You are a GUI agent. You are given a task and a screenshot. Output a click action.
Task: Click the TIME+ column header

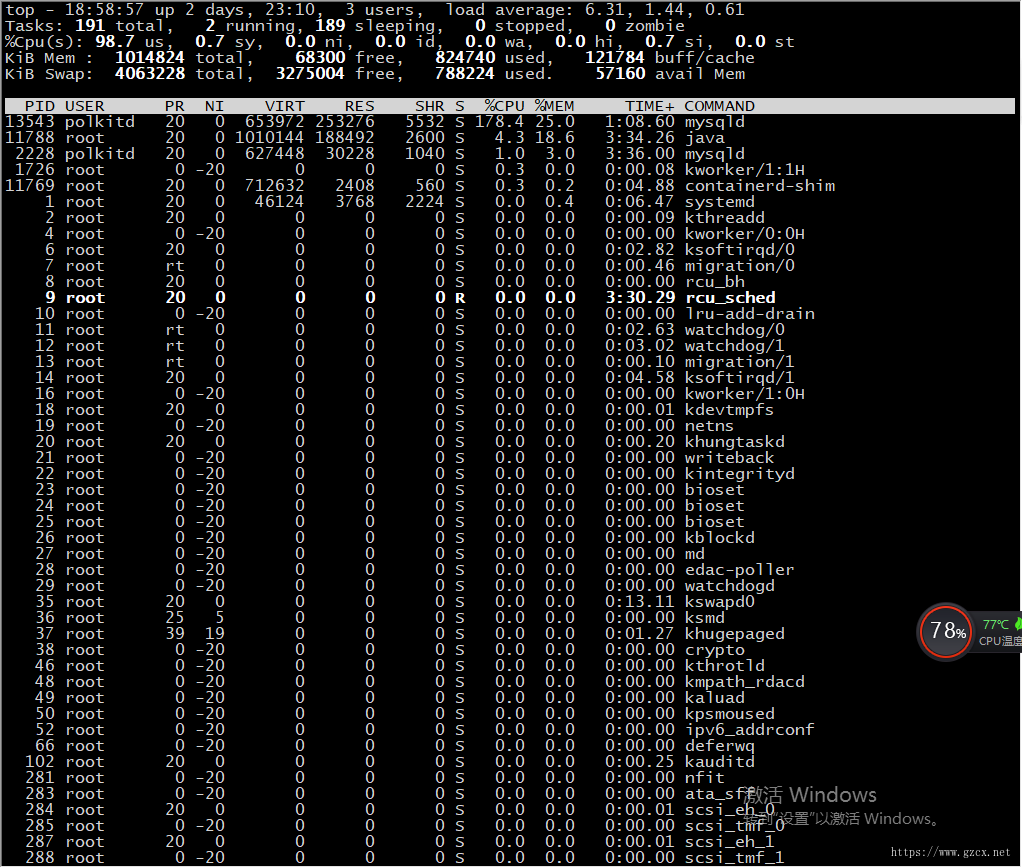650,106
